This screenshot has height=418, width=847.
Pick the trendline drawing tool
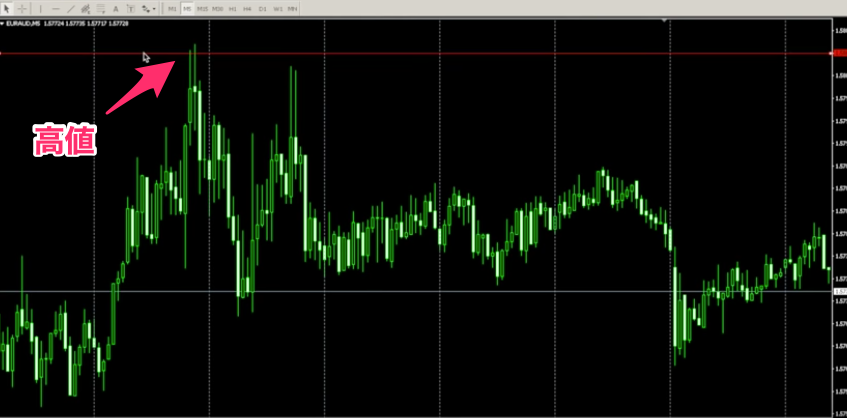click(x=70, y=9)
